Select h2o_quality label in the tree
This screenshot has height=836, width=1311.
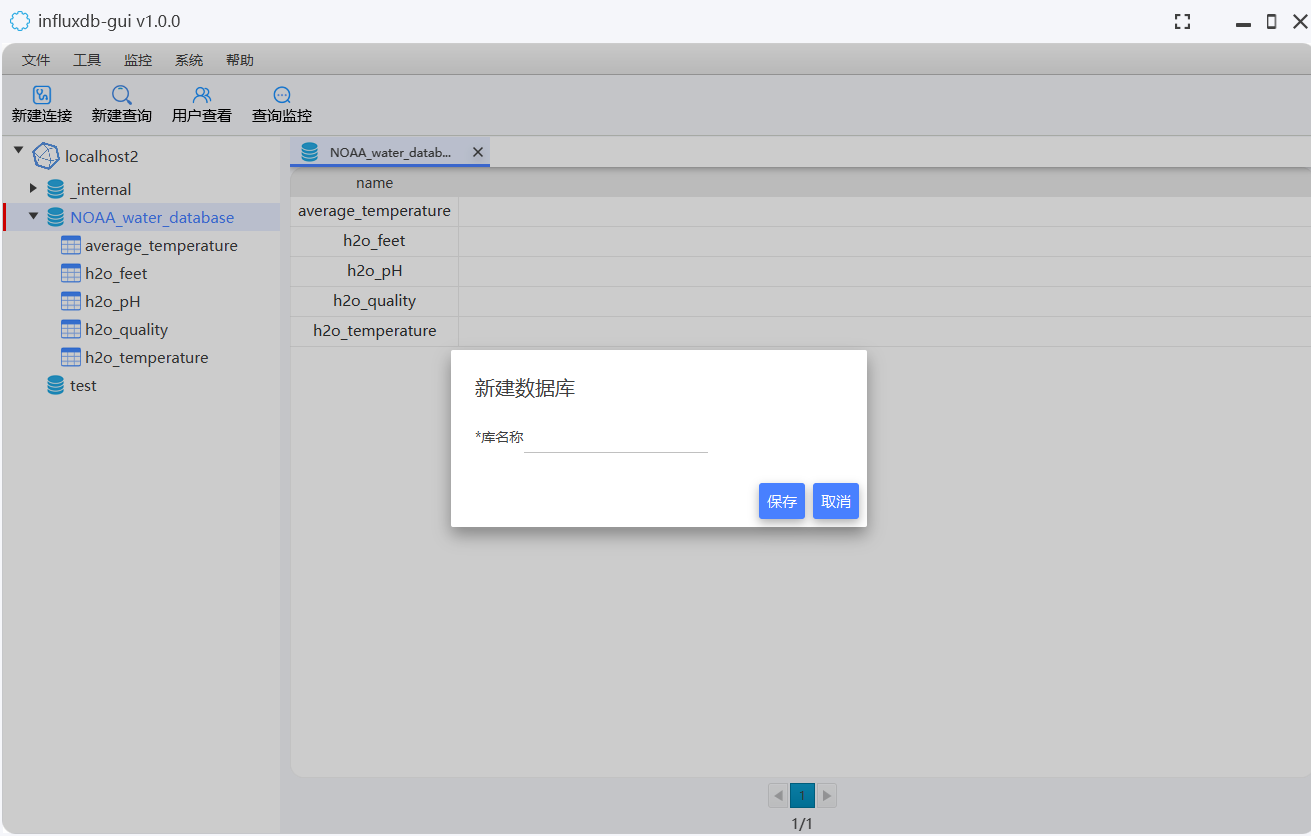(127, 330)
